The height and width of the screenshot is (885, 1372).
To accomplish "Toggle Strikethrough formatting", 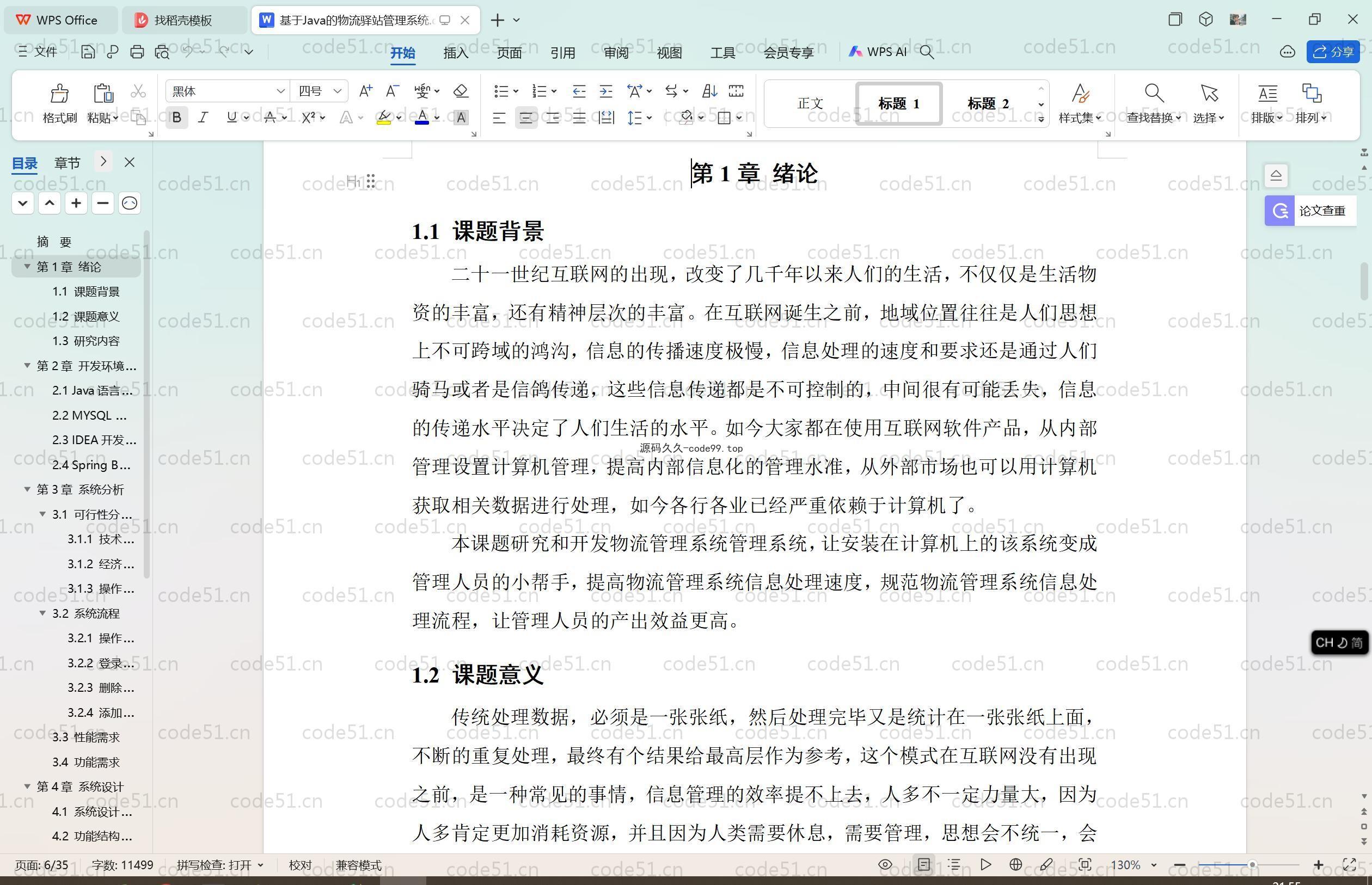I will 269,118.
